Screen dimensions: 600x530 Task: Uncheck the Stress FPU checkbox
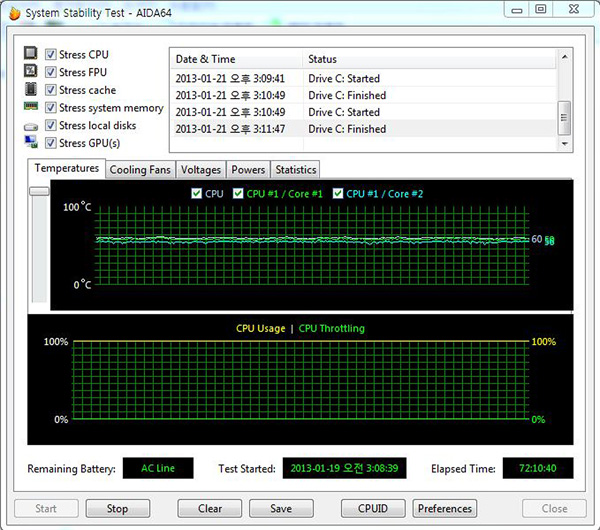[51, 72]
